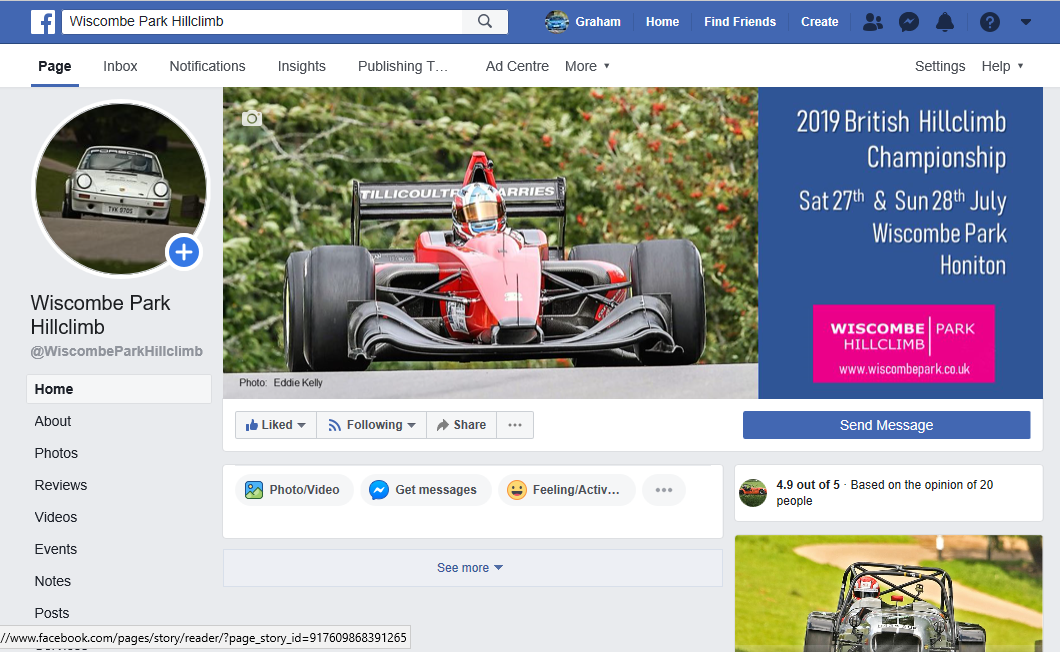The image size is (1060, 652).
Task: Select Photos in left sidebar
Action: 56,453
